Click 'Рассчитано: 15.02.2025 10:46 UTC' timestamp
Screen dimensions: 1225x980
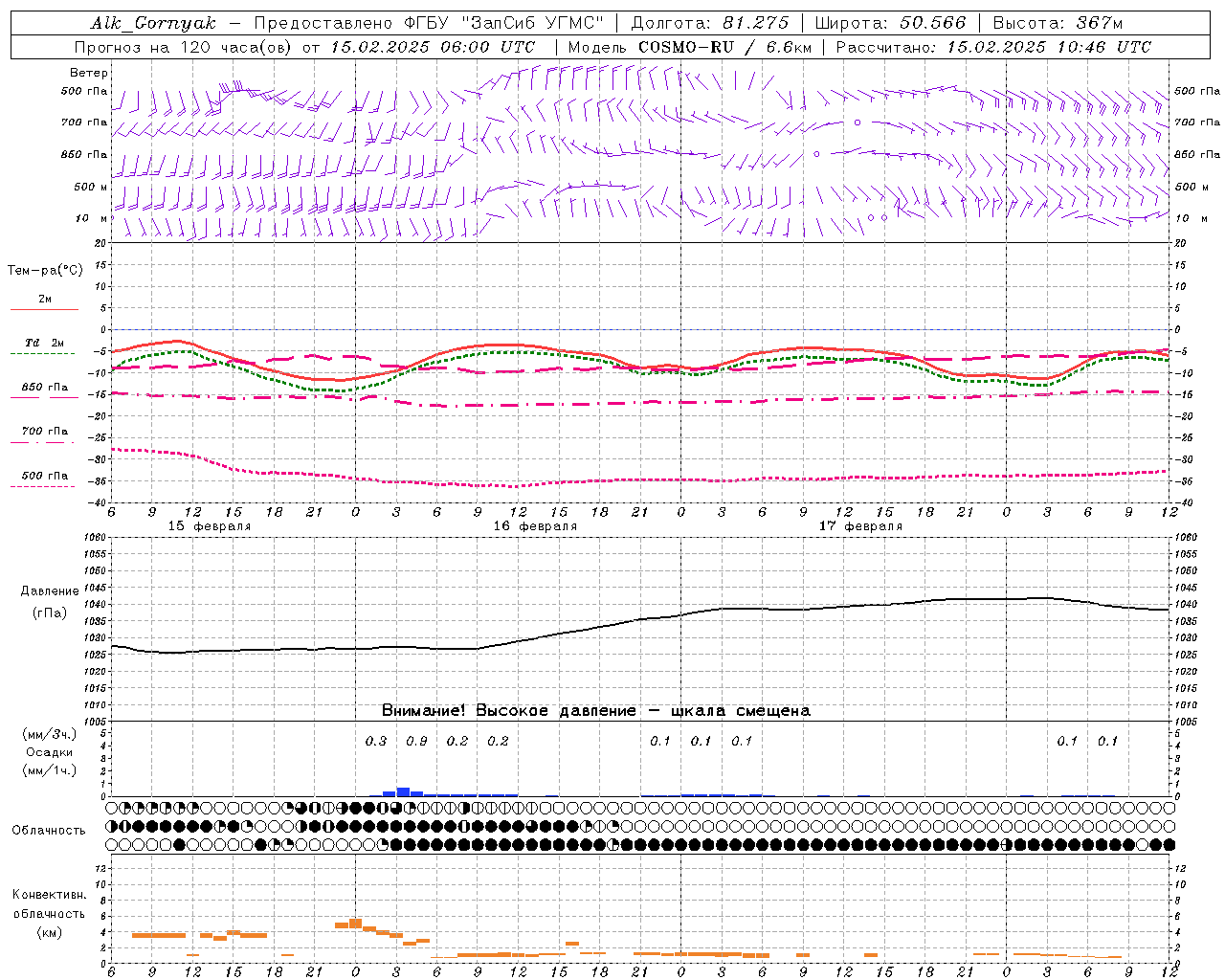click(x=993, y=47)
